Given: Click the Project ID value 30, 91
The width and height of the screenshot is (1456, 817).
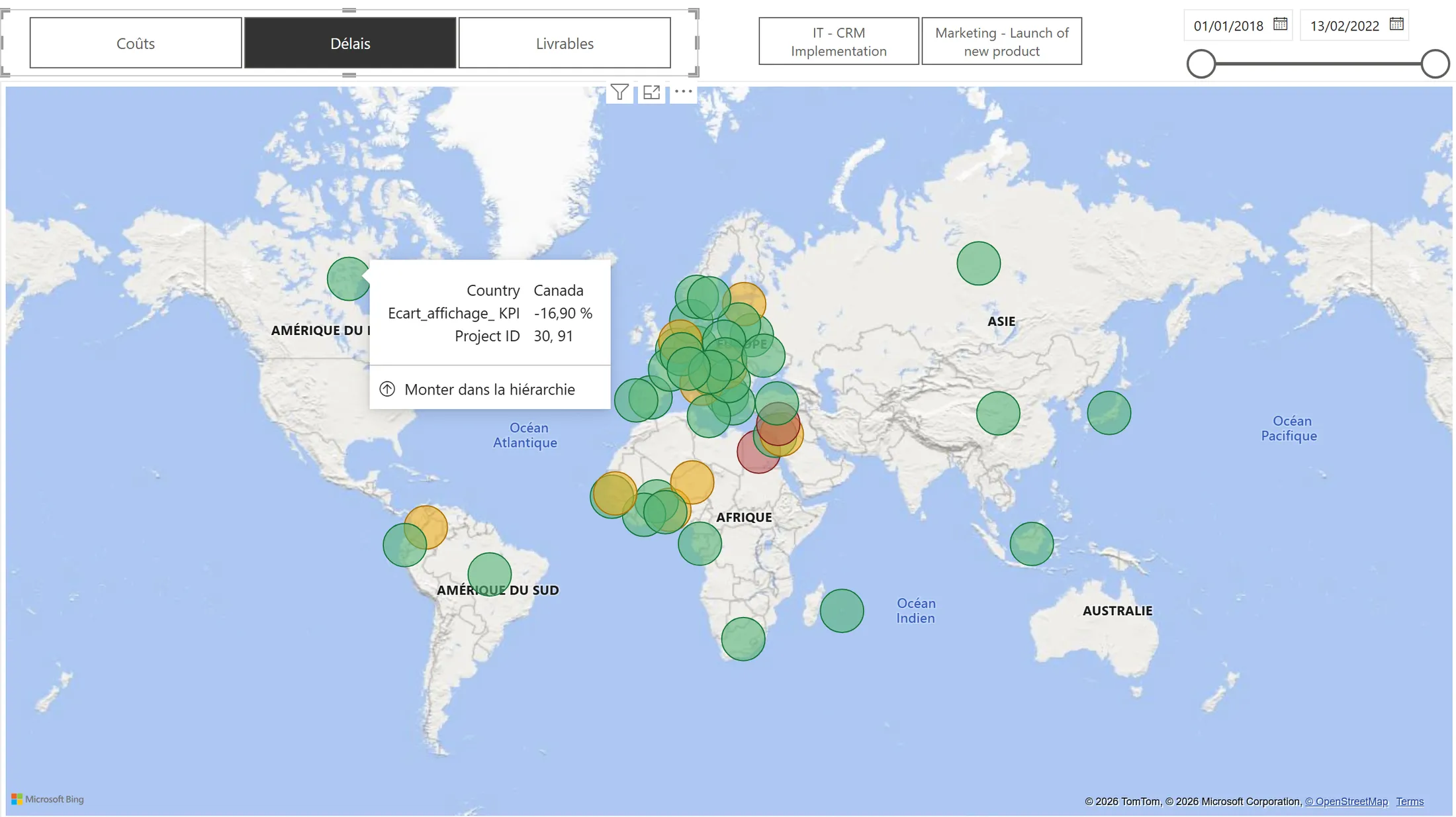Looking at the screenshot, I should [x=553, y=336].
